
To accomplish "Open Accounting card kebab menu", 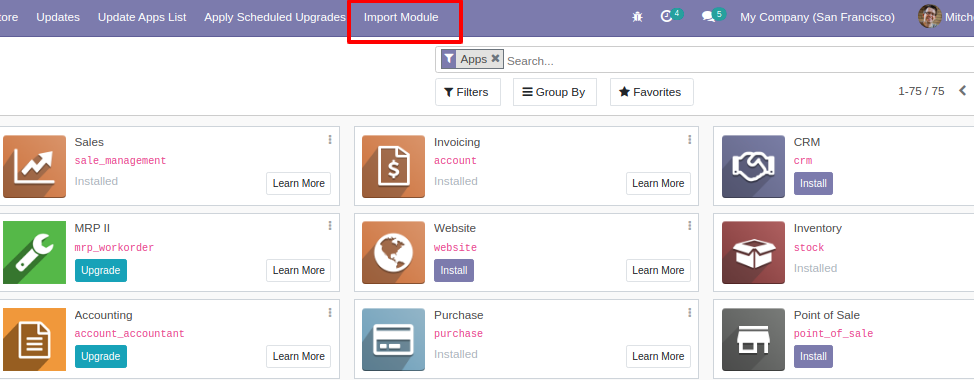I will [330, 312].
